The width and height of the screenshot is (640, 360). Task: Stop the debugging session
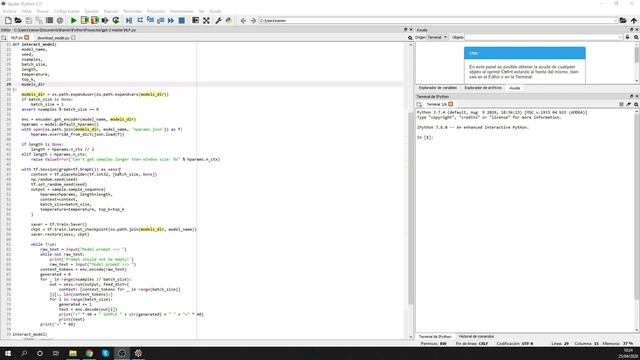point(182,20)
